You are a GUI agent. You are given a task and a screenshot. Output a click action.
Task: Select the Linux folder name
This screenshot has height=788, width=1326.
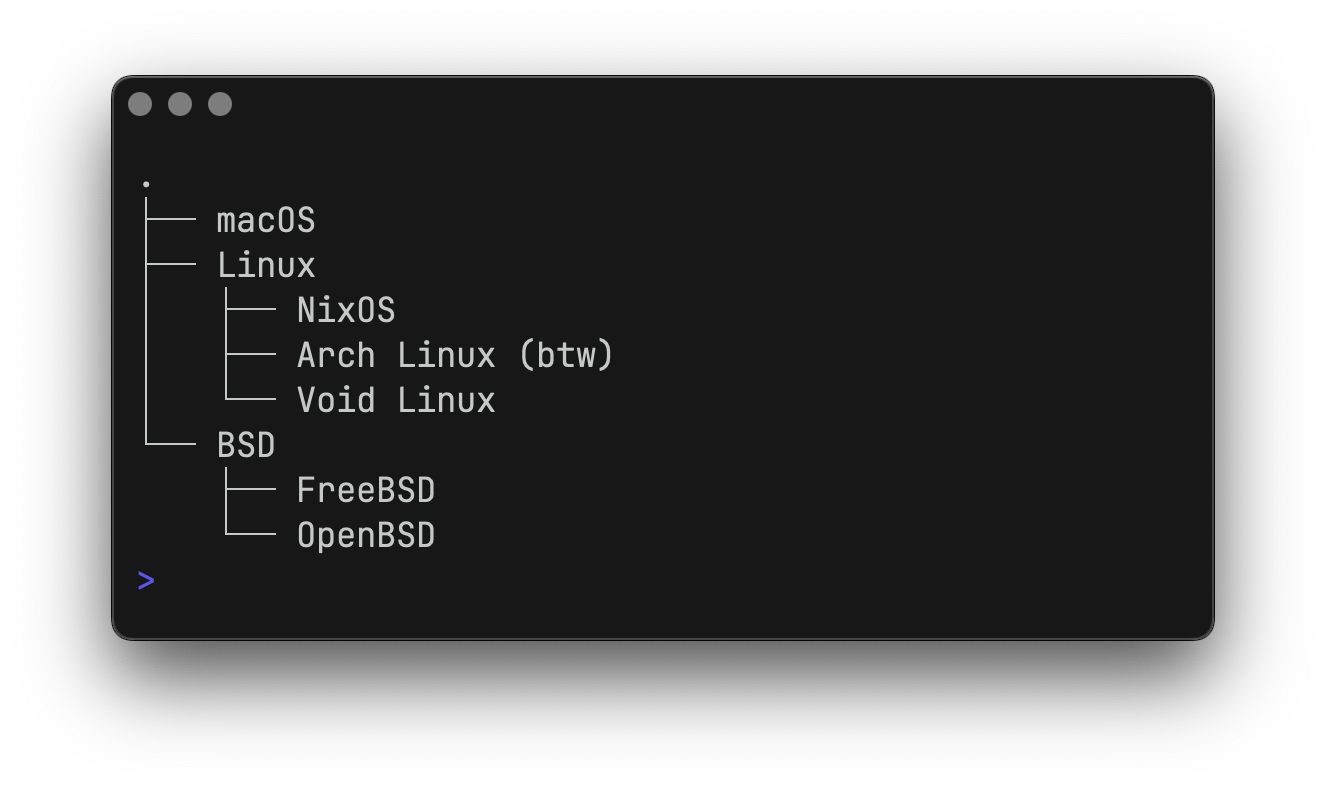click(x=266, y=265)
